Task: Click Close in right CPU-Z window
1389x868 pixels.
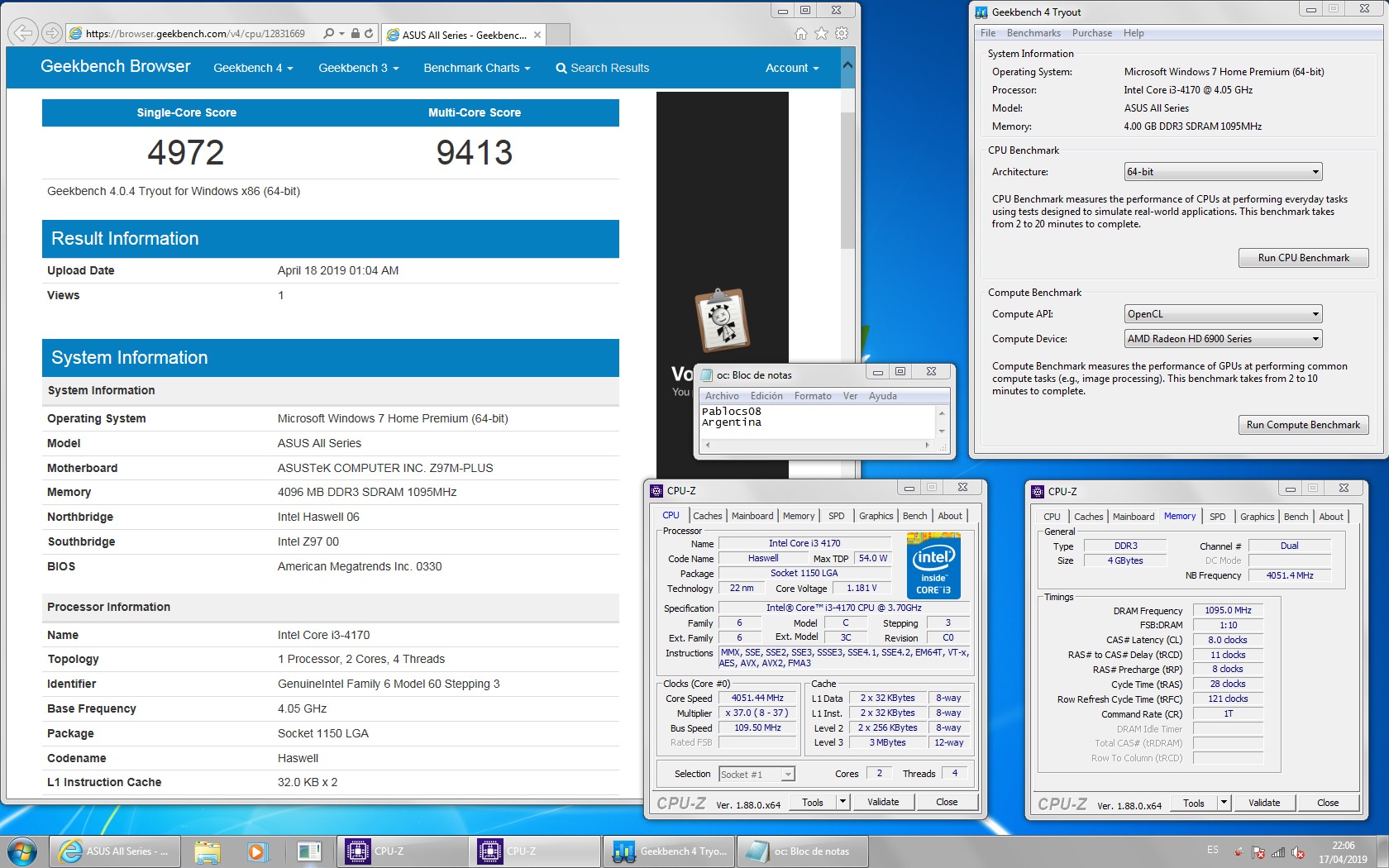Action: click(x=1328, y=803)
